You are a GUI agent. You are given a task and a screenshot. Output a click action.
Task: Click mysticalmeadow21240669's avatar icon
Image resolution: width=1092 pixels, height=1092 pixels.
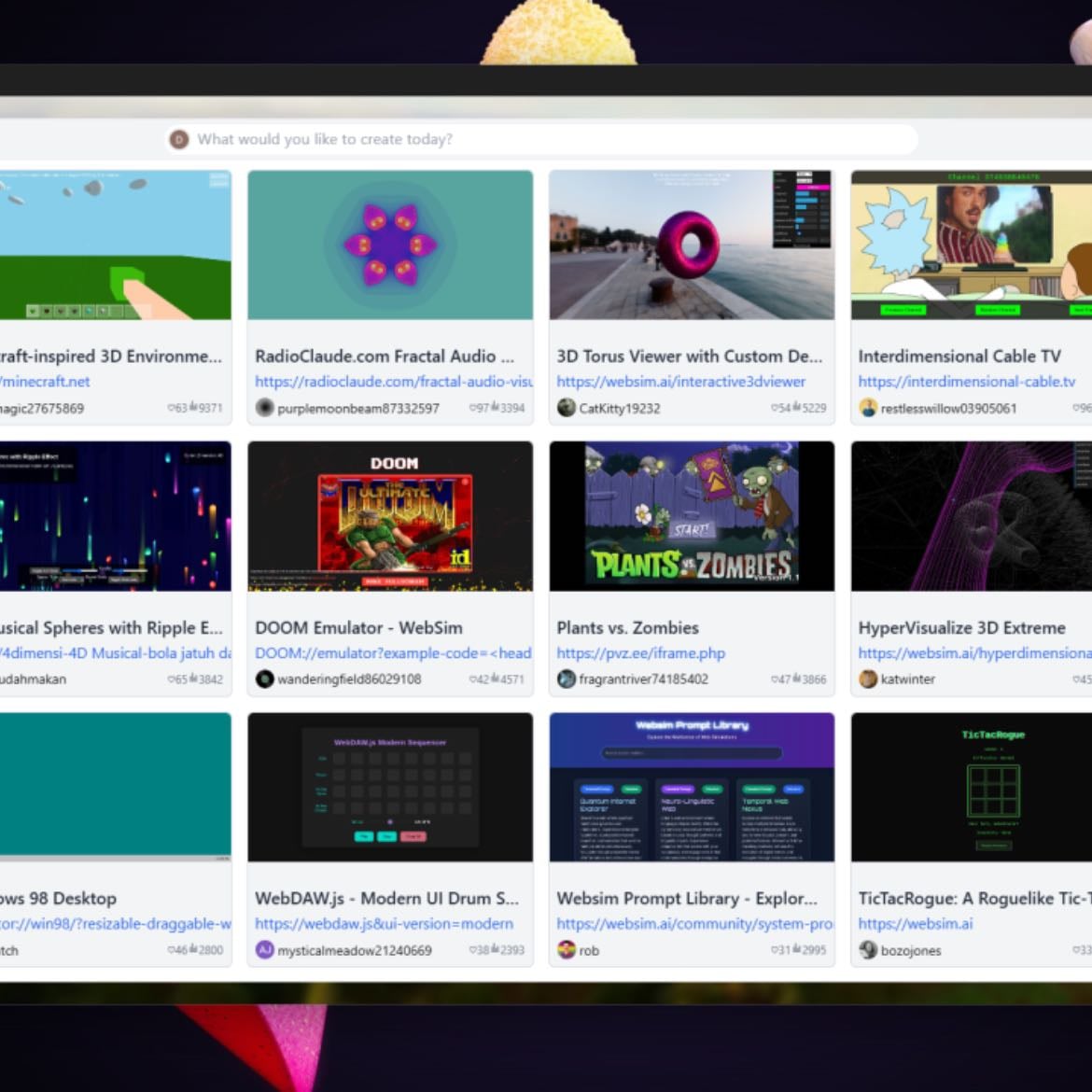tap(265, 950)
